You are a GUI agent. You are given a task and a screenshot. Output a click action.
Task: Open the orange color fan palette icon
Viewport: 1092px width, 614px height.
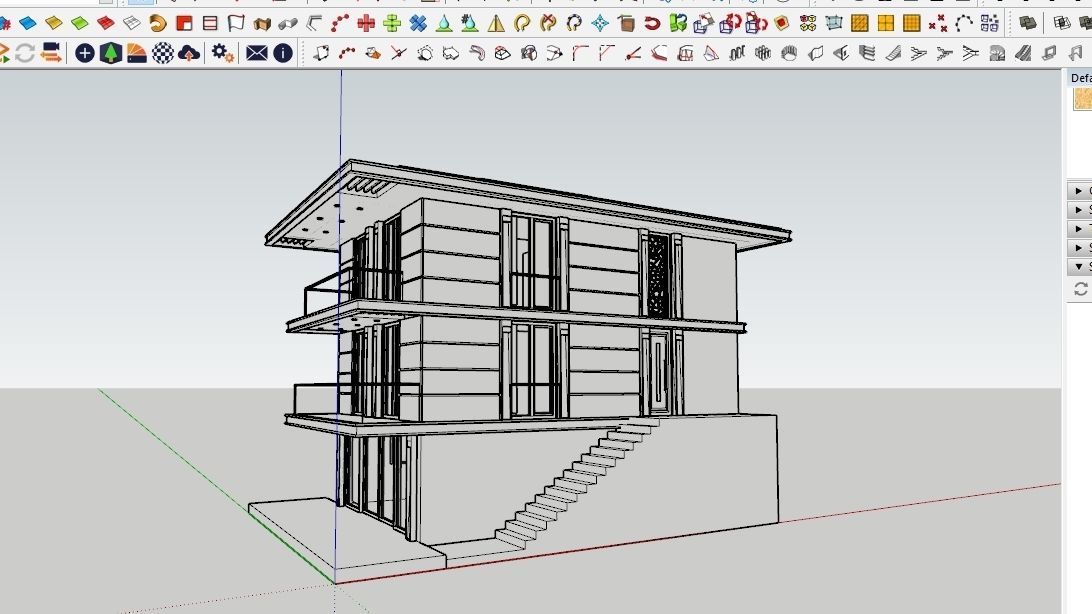point(136,53)
